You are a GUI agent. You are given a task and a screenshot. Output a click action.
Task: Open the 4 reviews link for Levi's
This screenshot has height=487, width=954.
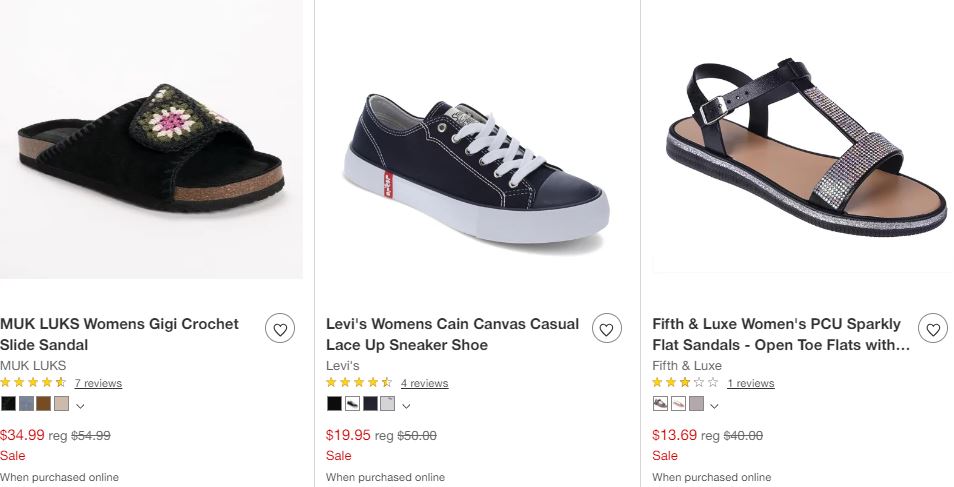coord(424,383)
